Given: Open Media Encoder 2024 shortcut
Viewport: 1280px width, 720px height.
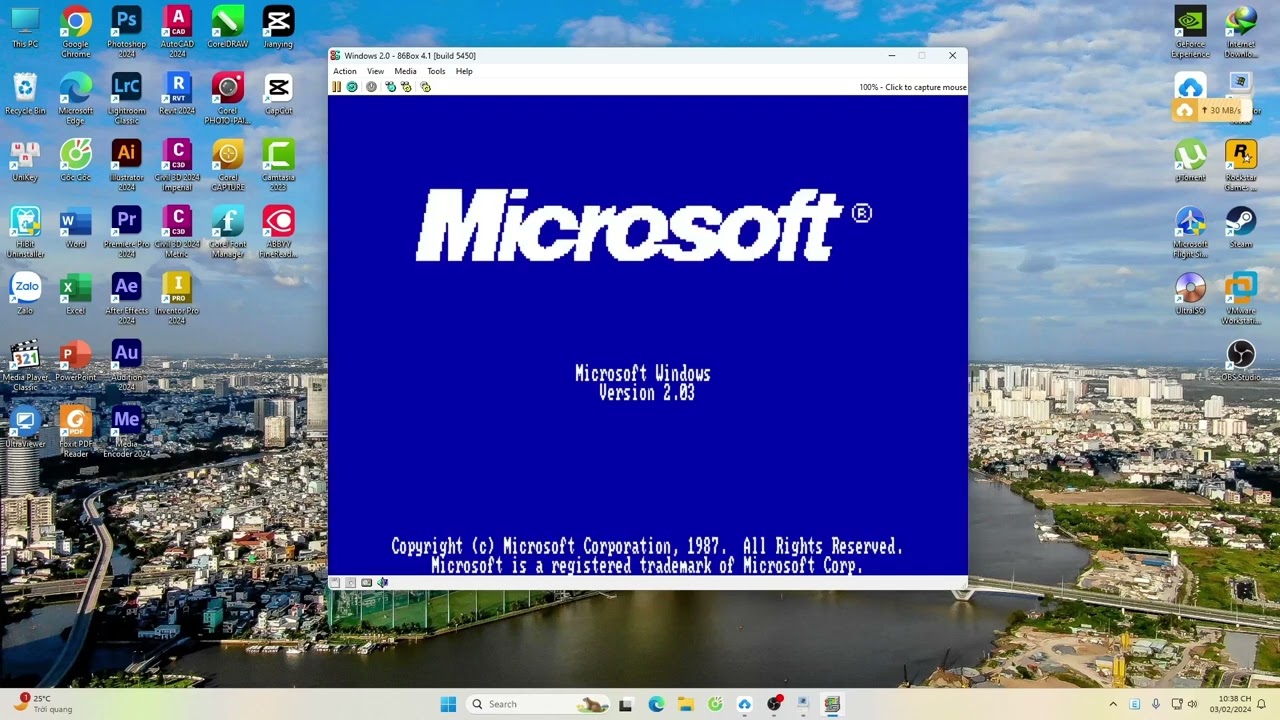Looking at the screenshot, I should pos(126,431).
